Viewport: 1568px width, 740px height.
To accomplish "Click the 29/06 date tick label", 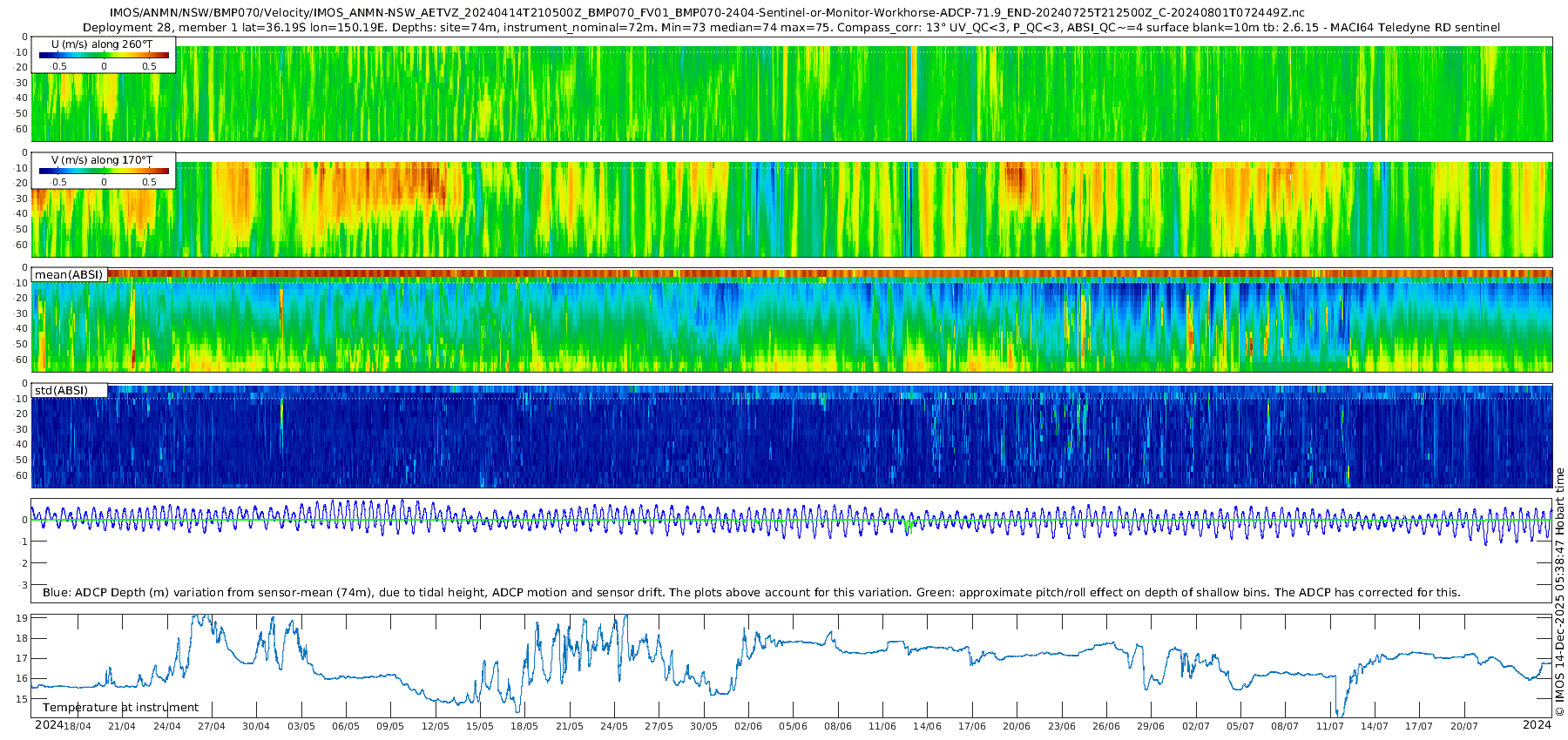I will [1151, 726].
